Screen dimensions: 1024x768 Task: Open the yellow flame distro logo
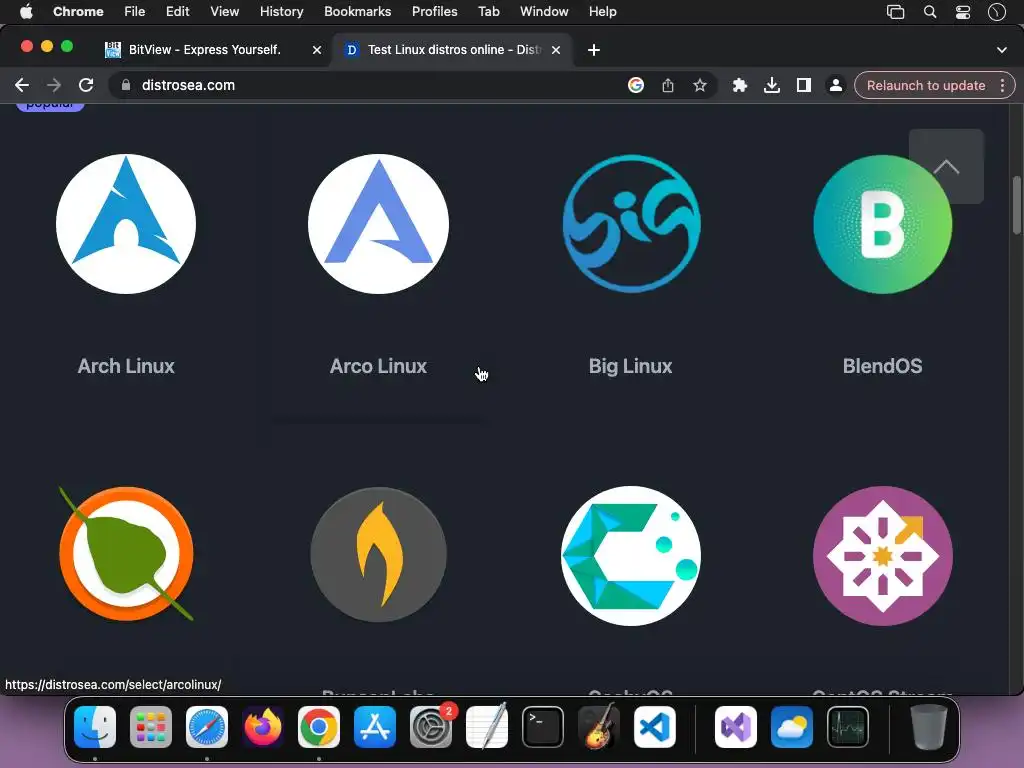378,555
